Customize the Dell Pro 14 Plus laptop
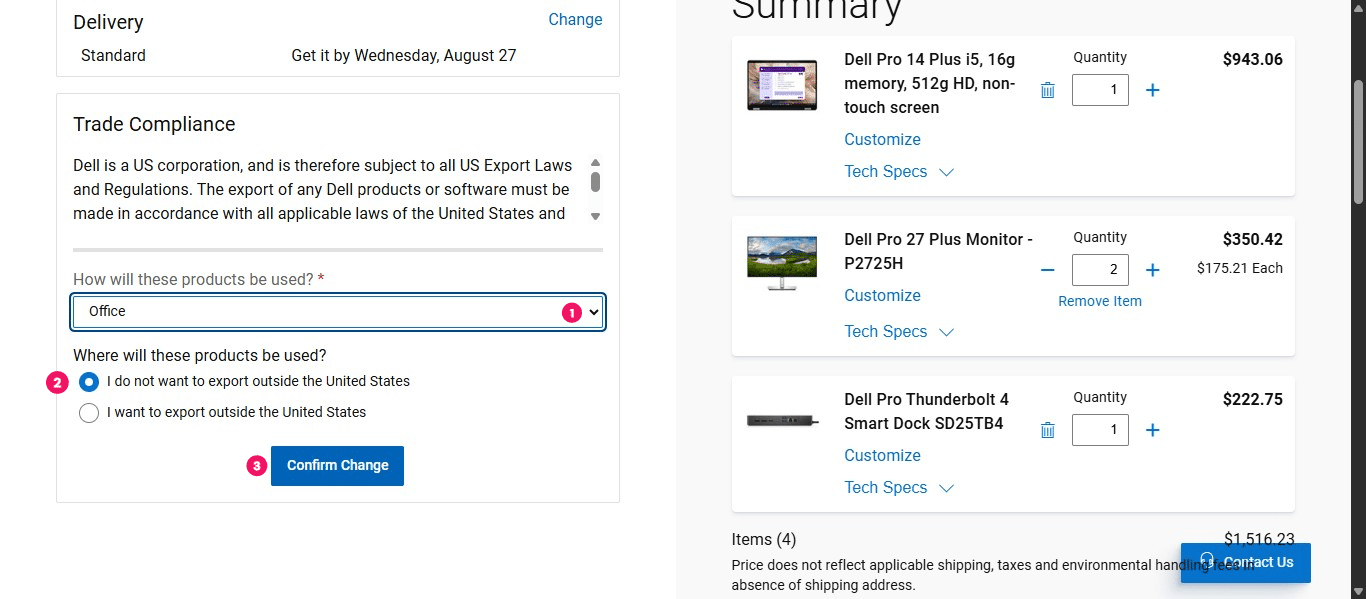This screenshot has height=599, width=1366. 882,139
